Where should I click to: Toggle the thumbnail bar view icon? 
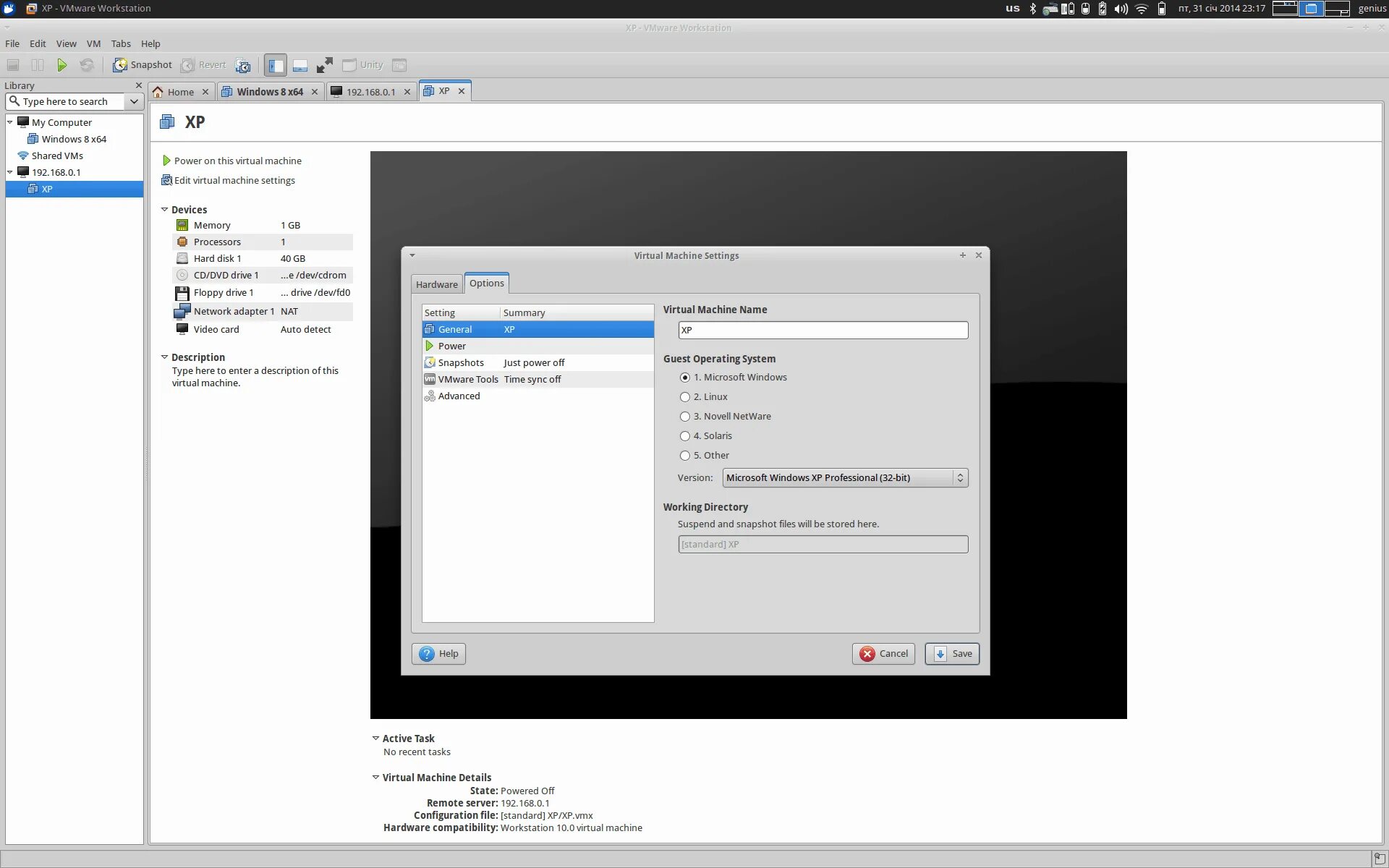click(x=300, y=65)
